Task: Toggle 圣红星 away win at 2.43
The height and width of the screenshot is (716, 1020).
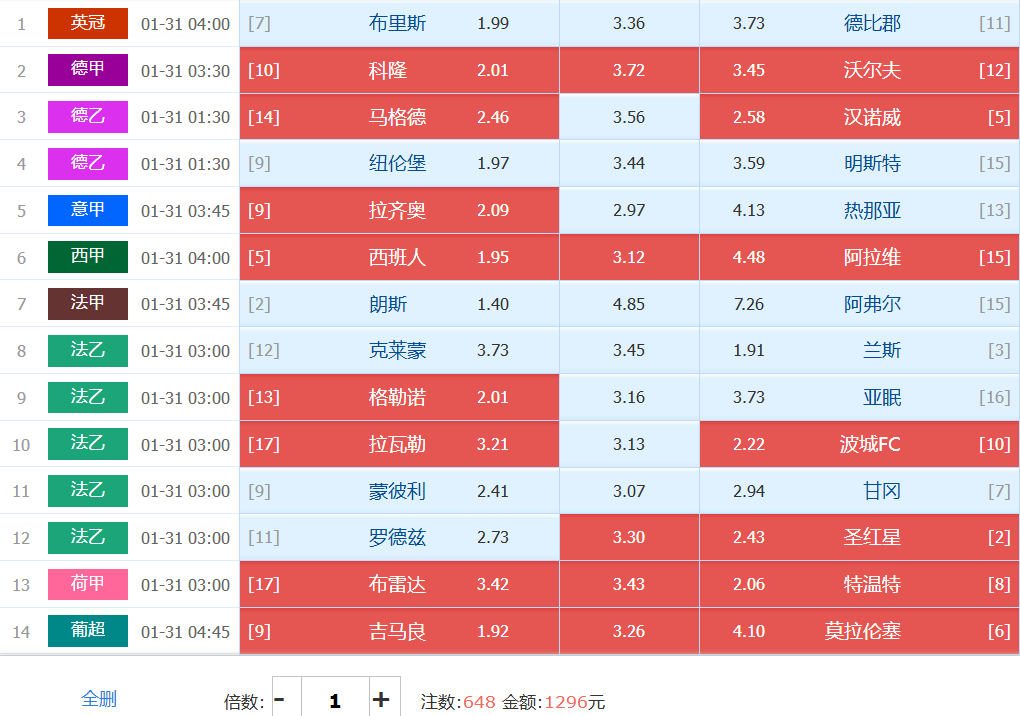Action: 859,537
